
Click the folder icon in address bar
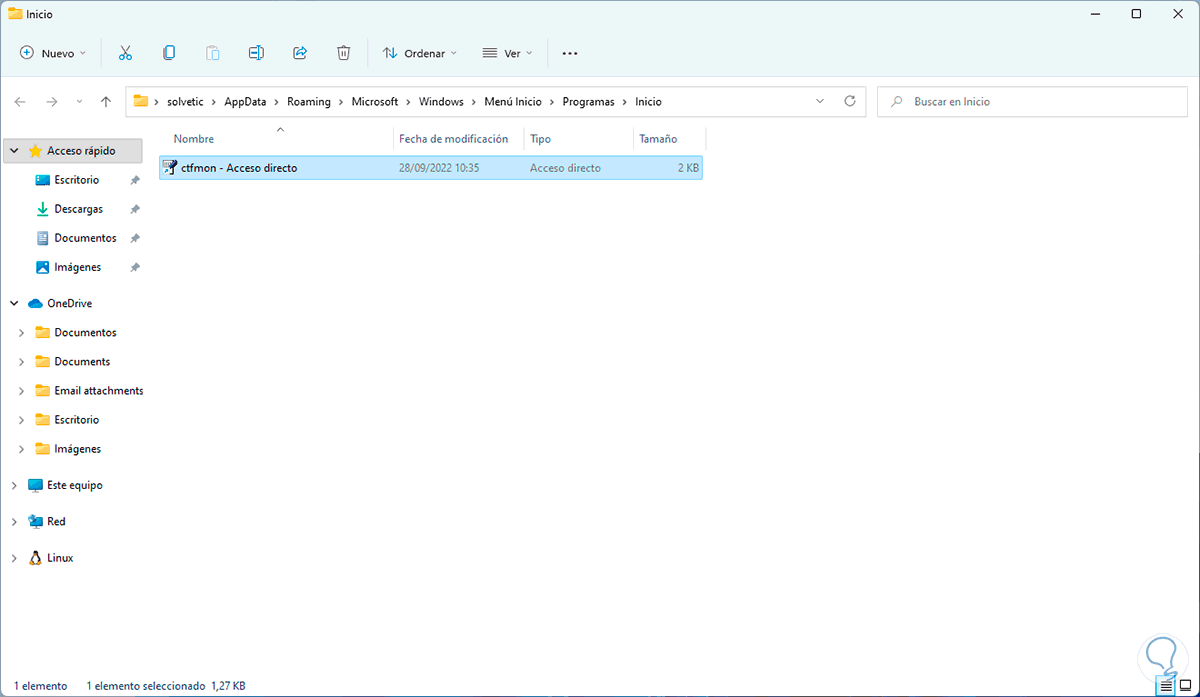coord(141,101)
